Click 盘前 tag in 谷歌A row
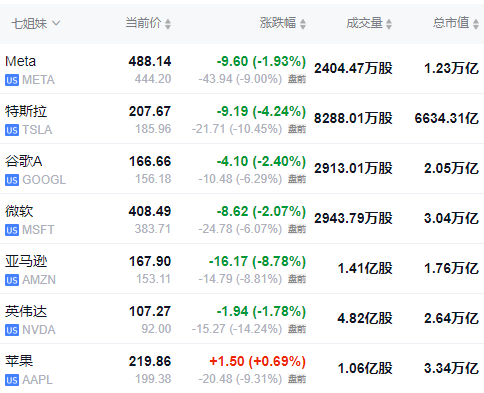 point(297,179)
